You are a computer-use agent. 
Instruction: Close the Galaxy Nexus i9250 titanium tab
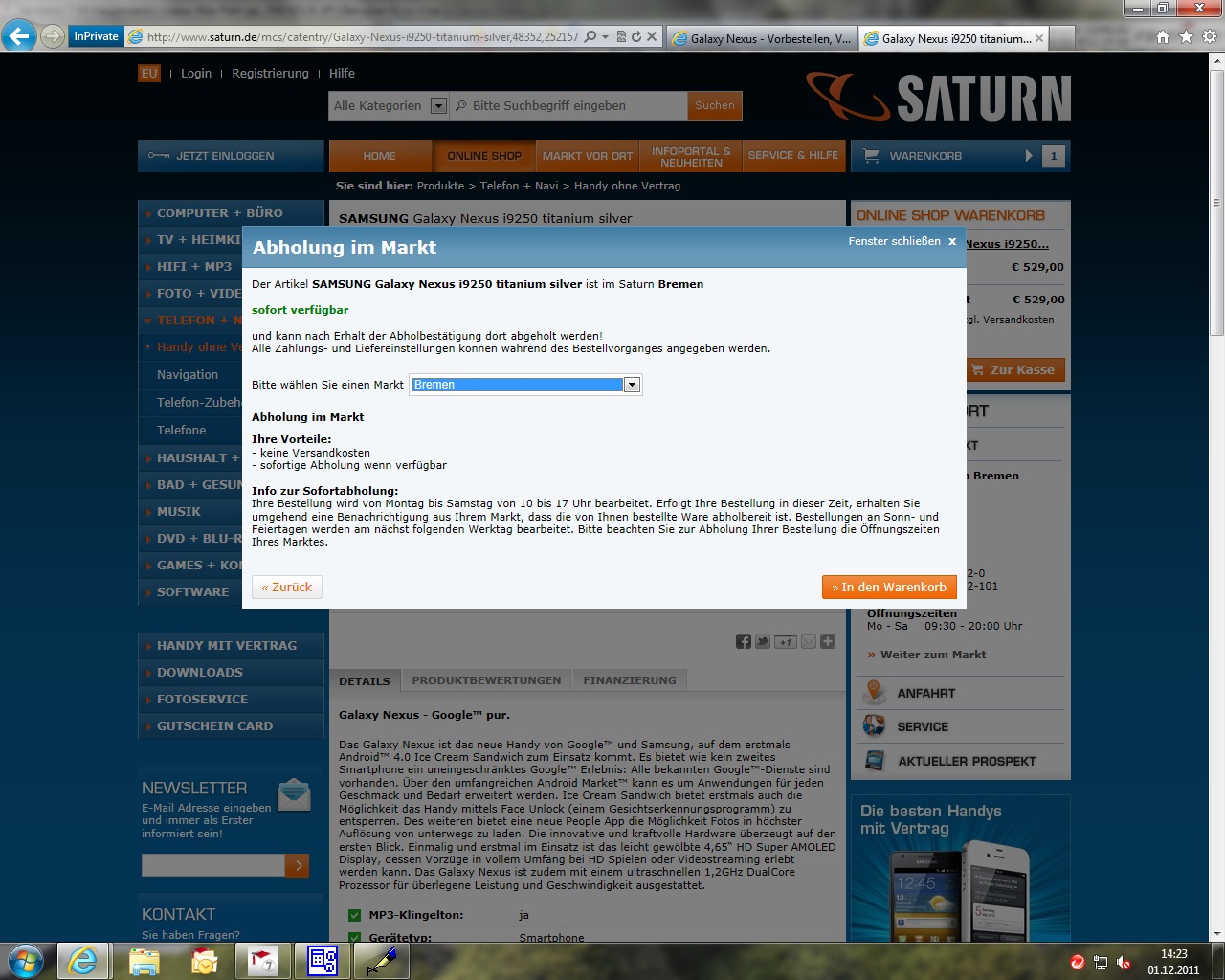[1039, 38]
